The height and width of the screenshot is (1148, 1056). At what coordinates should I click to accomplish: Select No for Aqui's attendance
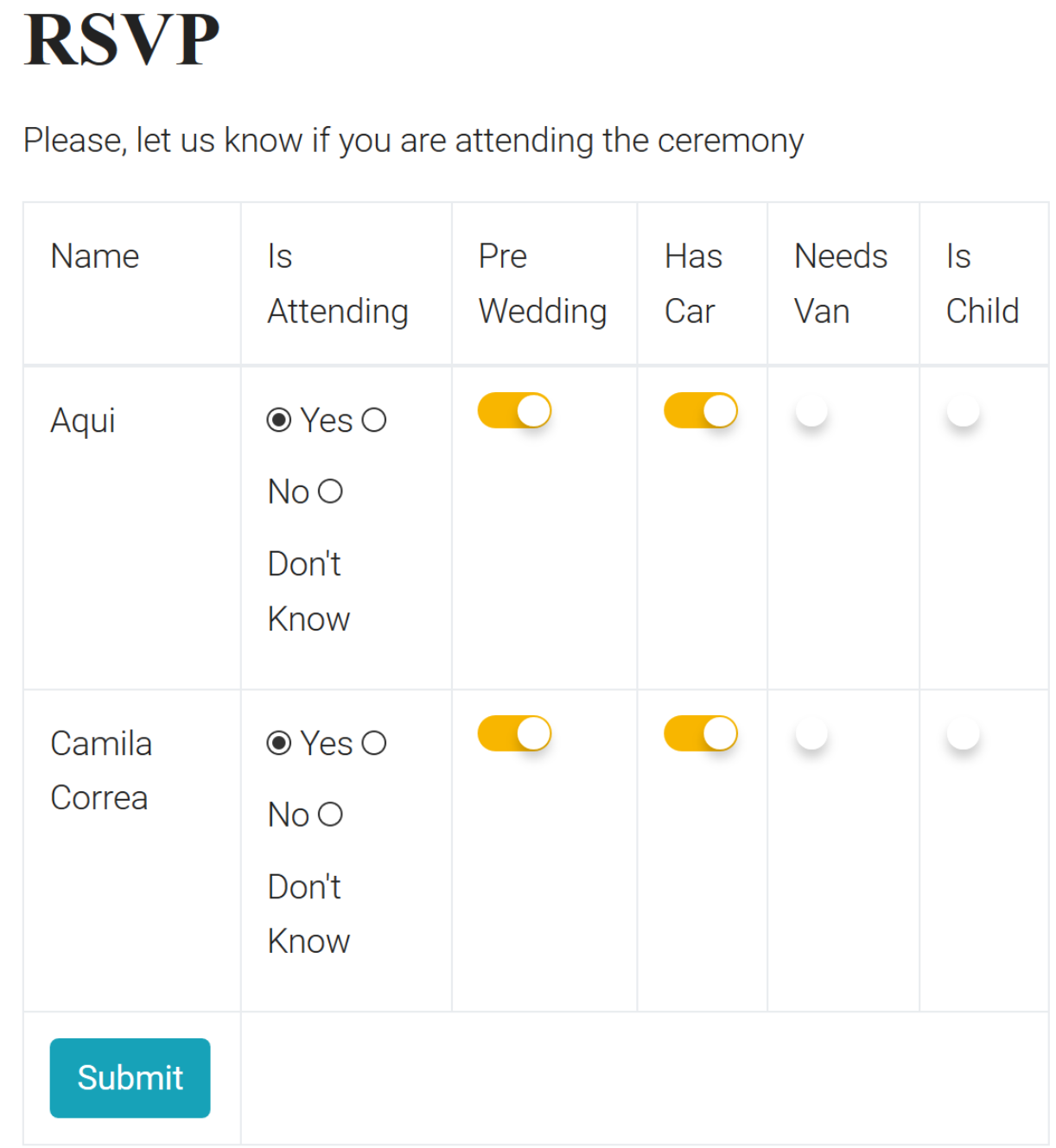(372, 421)
